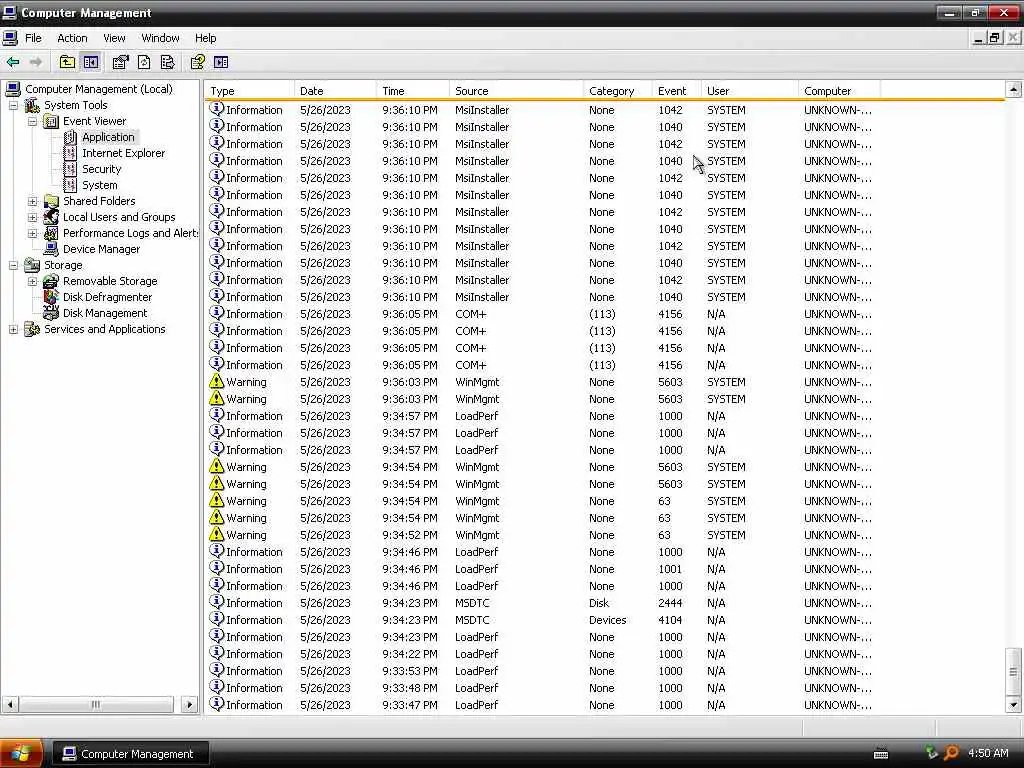Click the information icon of LoadPerf event 1001
This screenshot has width=1024, height=768.
click(x=216, y=568)
